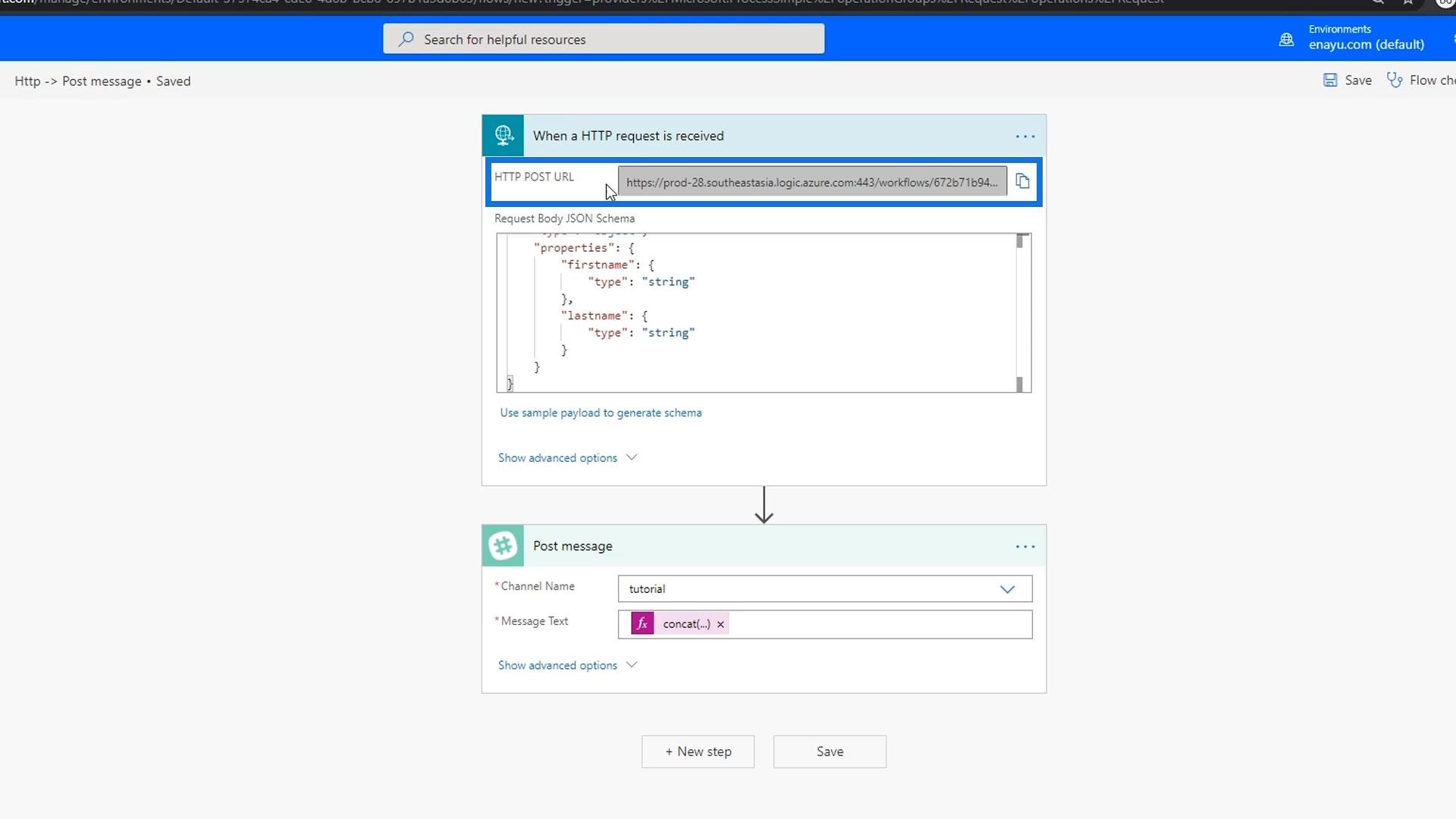This screenshot has width=1456, height=819.
Task: Open the Channel Name dropdown
Action: click(x=1006, y=589)
